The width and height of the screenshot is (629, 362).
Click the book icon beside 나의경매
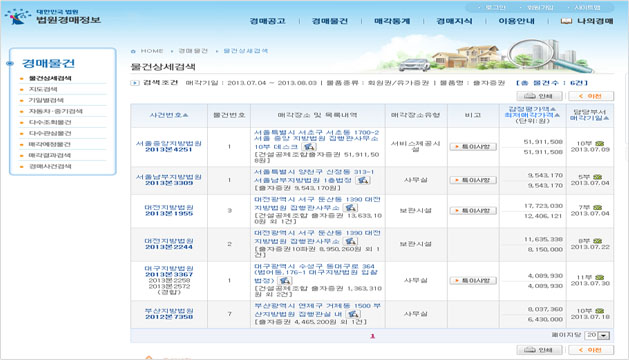pyautogui.click(x=566, y=21)
